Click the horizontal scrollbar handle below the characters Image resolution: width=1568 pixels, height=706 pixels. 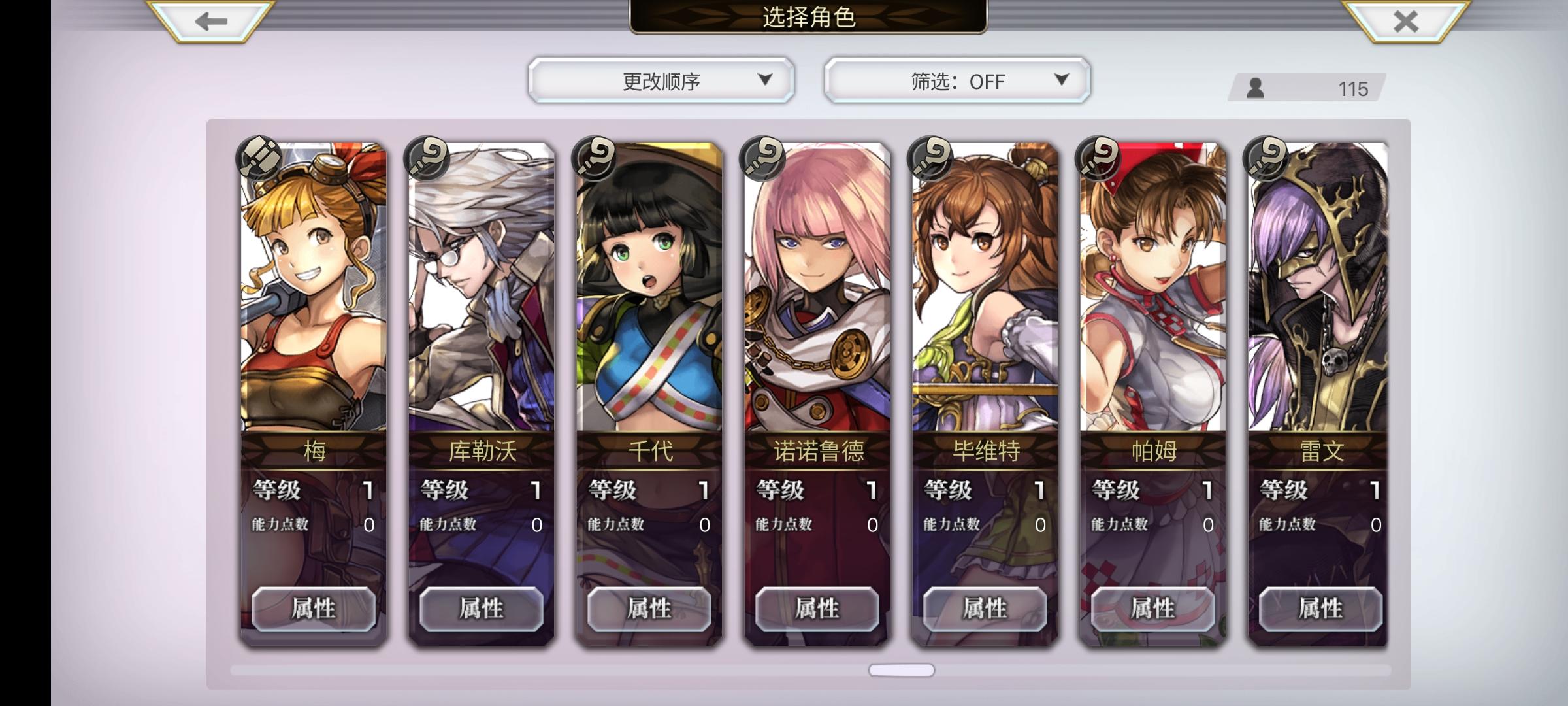click(902, 670)
